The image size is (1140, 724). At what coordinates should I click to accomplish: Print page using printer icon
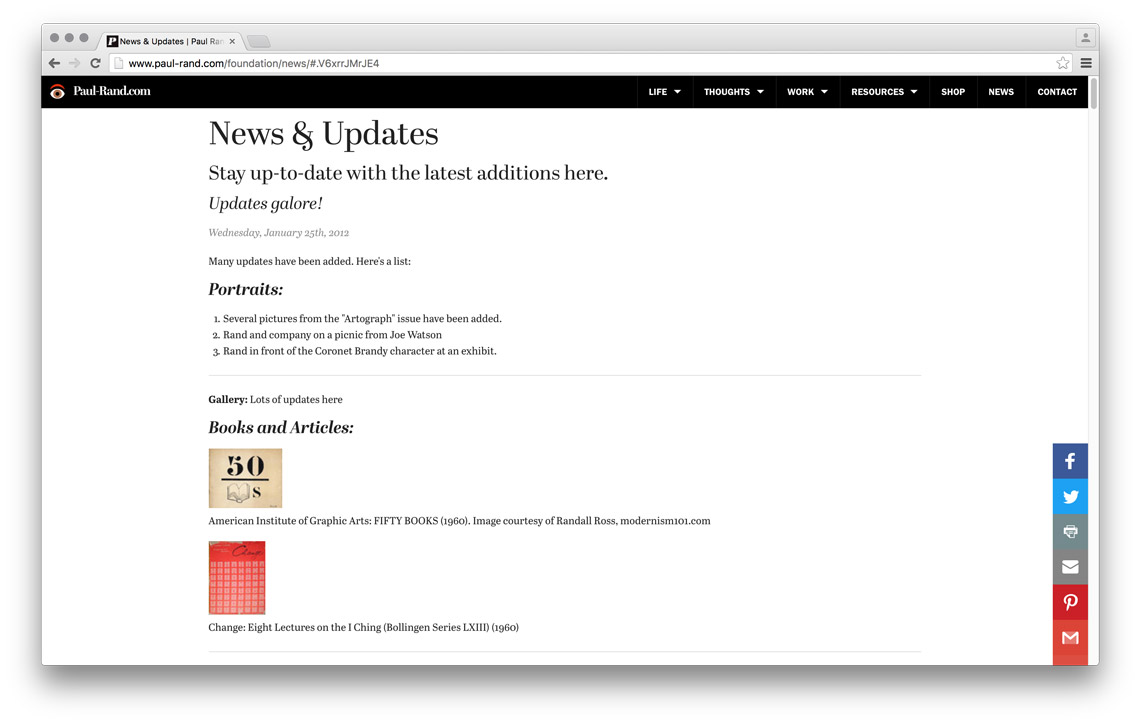[x=1070, y=531]
